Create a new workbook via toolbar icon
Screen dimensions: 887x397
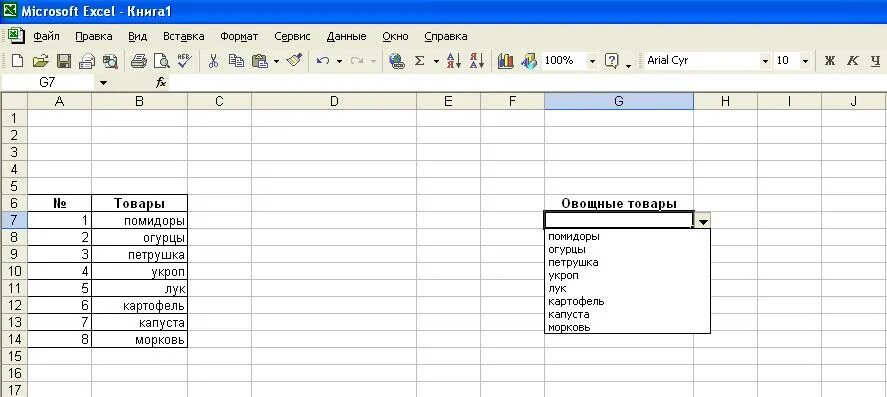pyautogui.click(x=18, y=61)
